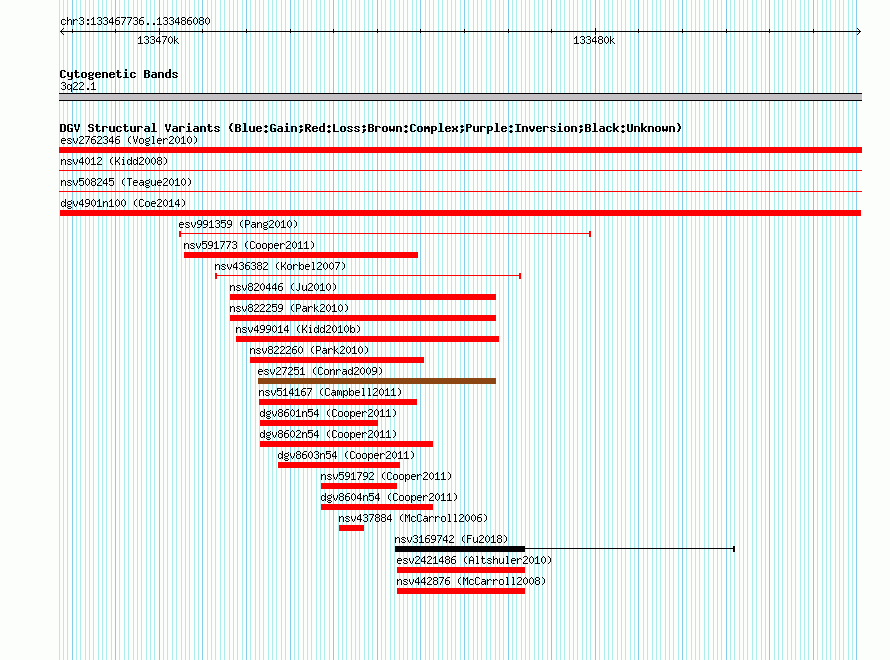Click the esv2762346 (Vogler2010) variant label
The image size is (890, 660).
click(x=129, y=140)
